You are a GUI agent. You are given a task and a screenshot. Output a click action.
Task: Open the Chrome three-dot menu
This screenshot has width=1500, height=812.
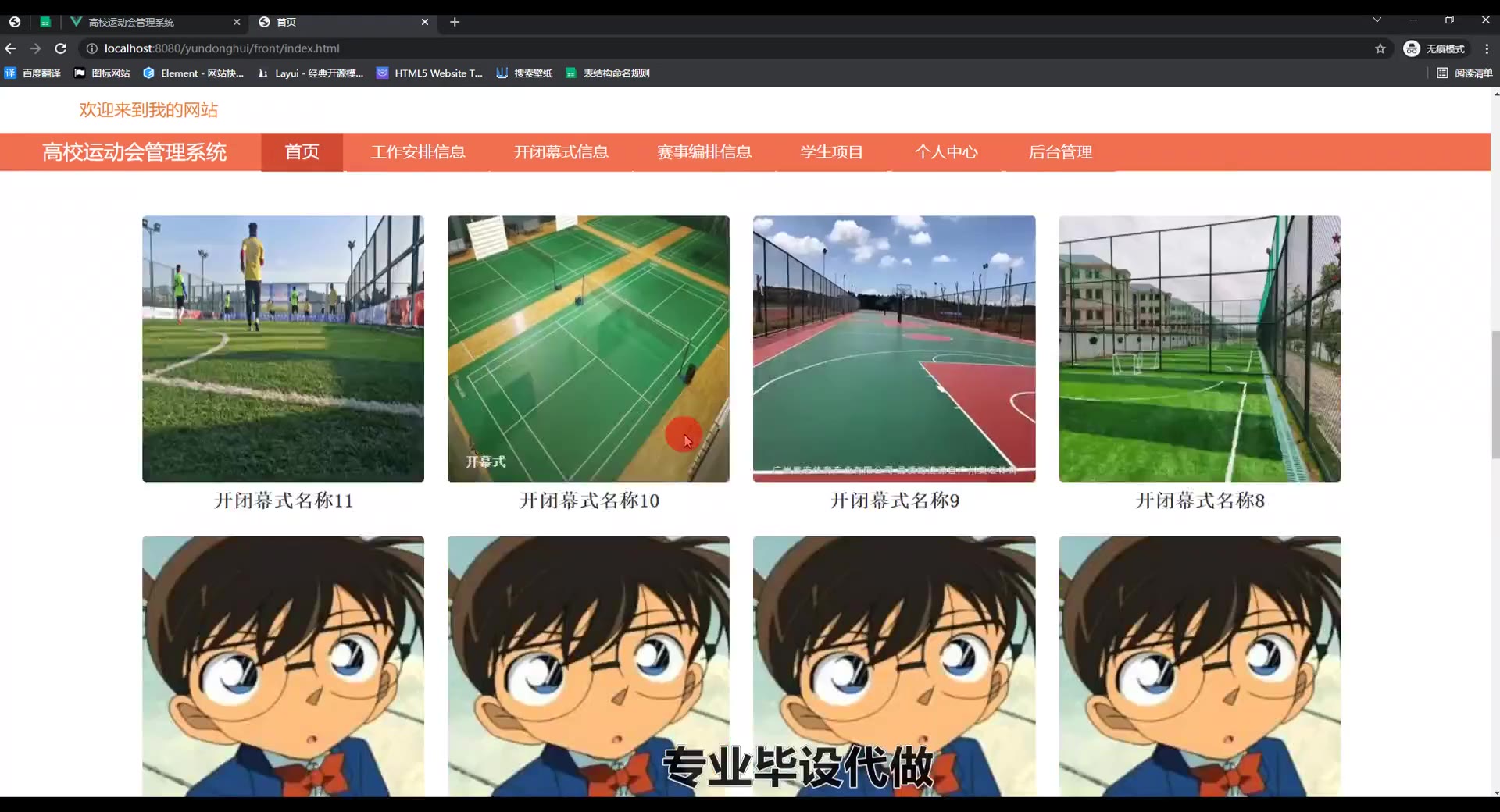1487,48
